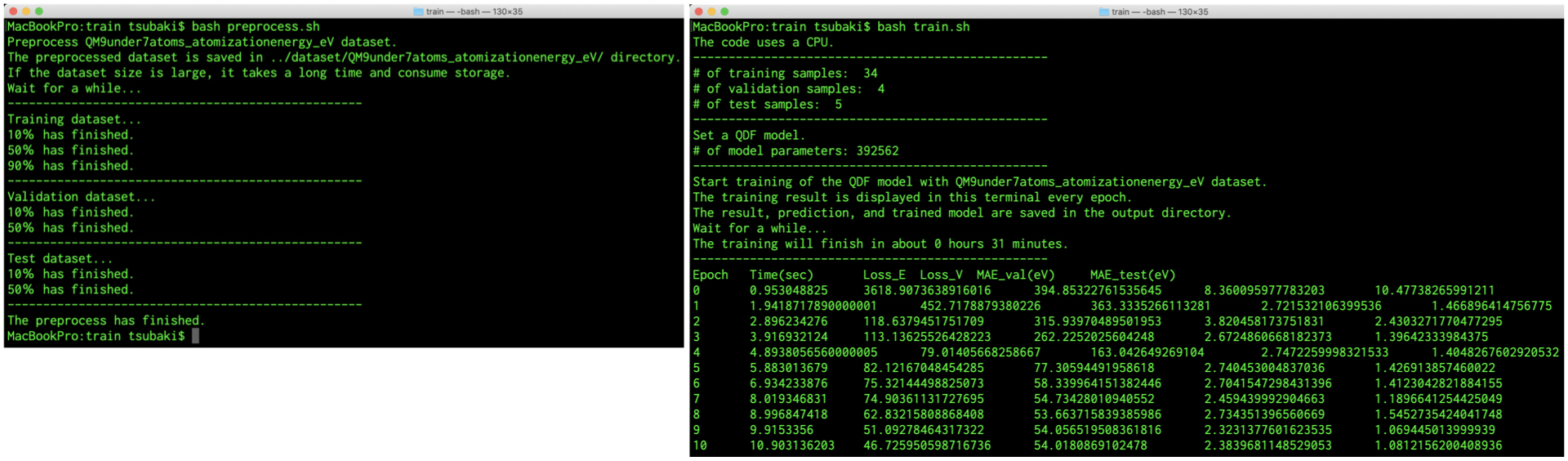Click 'Set a QDF model.' line
The image size is (1568, 461).
pos(749,136)
